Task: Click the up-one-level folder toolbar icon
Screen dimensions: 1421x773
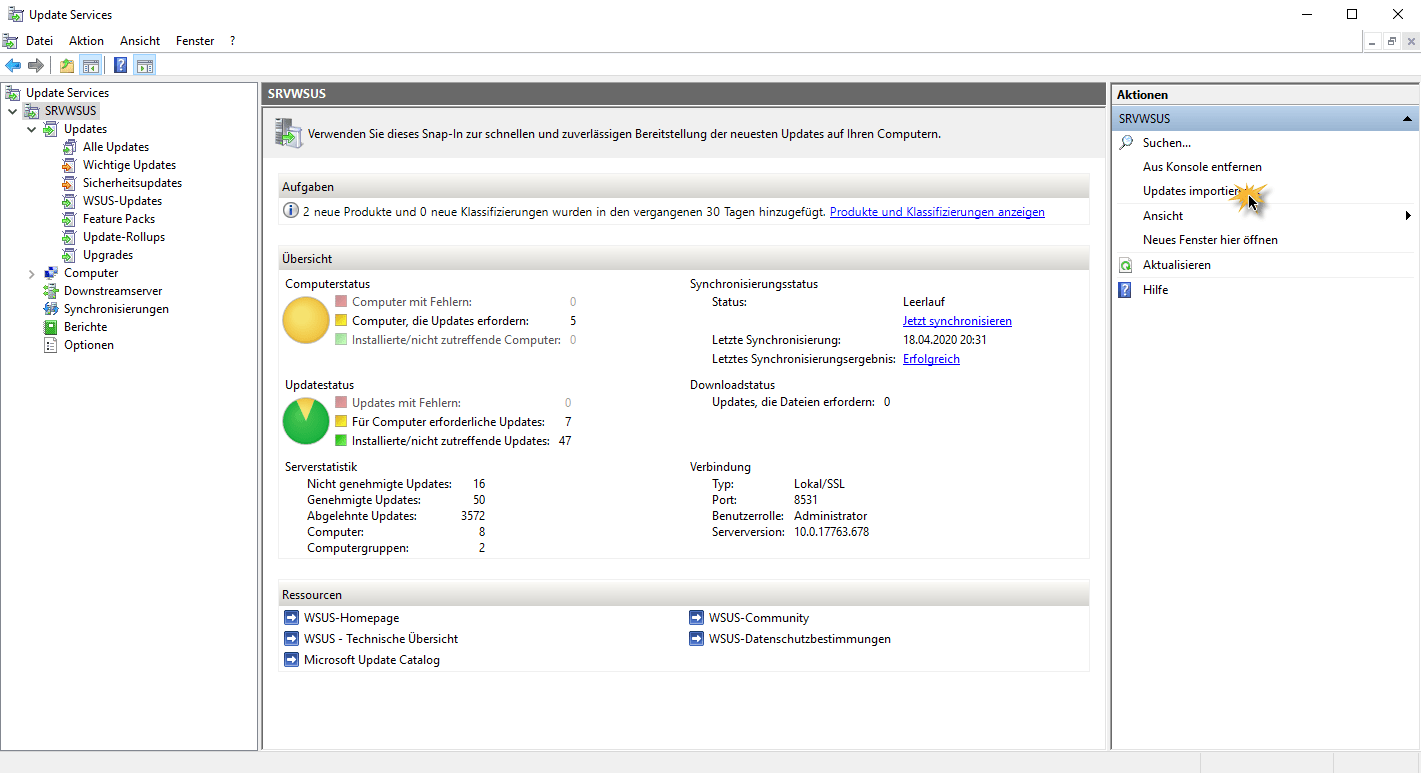Action: [66, 66]
